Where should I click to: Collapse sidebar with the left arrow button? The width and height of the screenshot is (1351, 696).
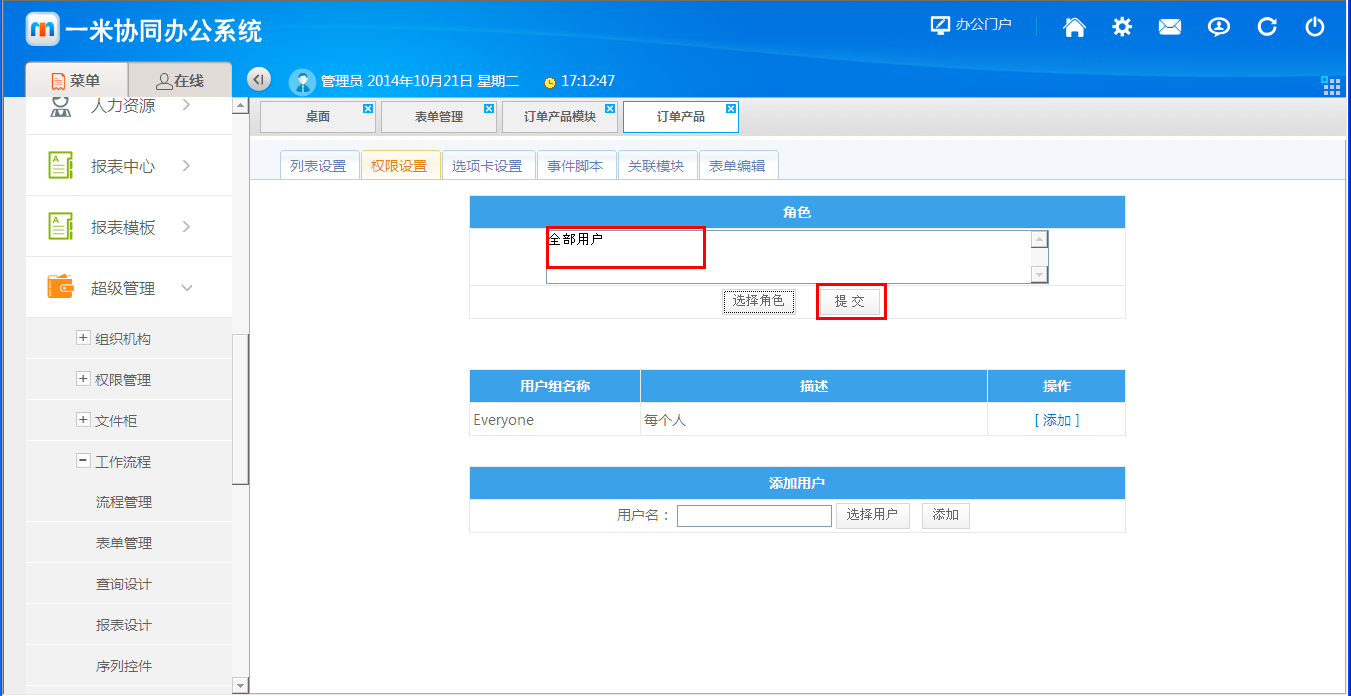click(x=258, y=79)
